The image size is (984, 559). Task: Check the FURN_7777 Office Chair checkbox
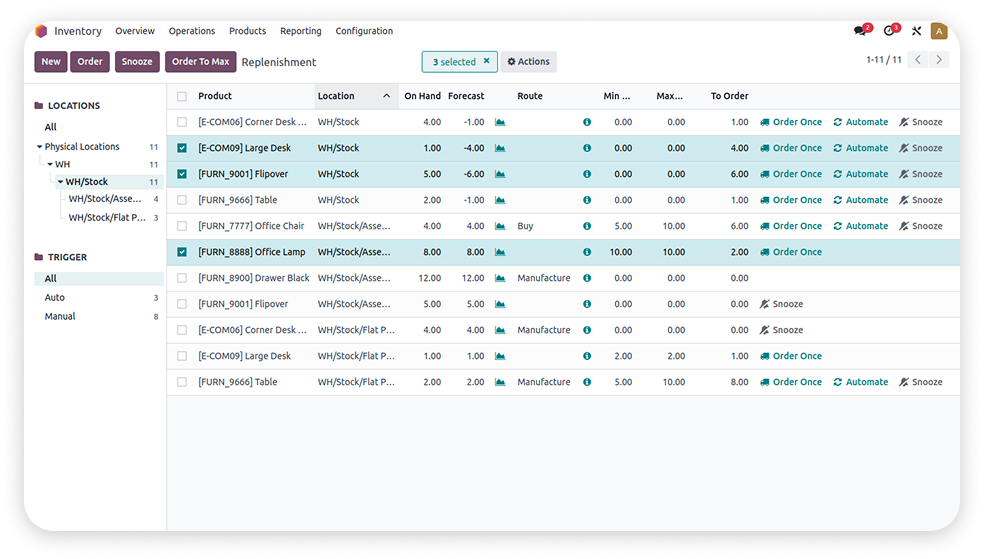click(182, 226)
